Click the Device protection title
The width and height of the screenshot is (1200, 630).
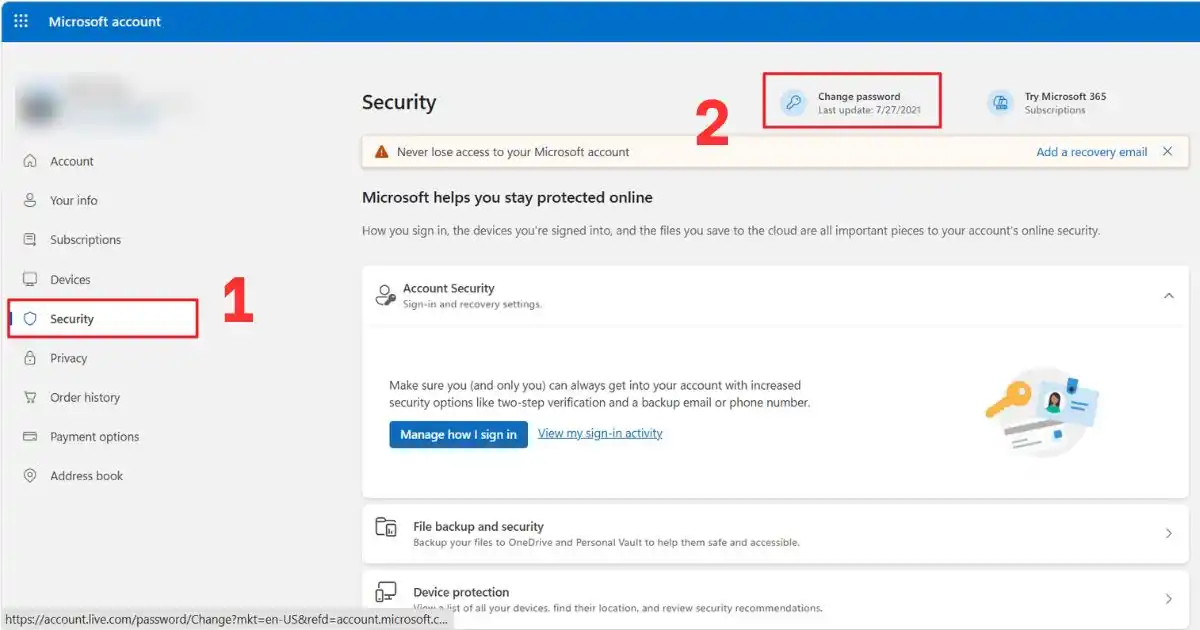click(461, 592)
